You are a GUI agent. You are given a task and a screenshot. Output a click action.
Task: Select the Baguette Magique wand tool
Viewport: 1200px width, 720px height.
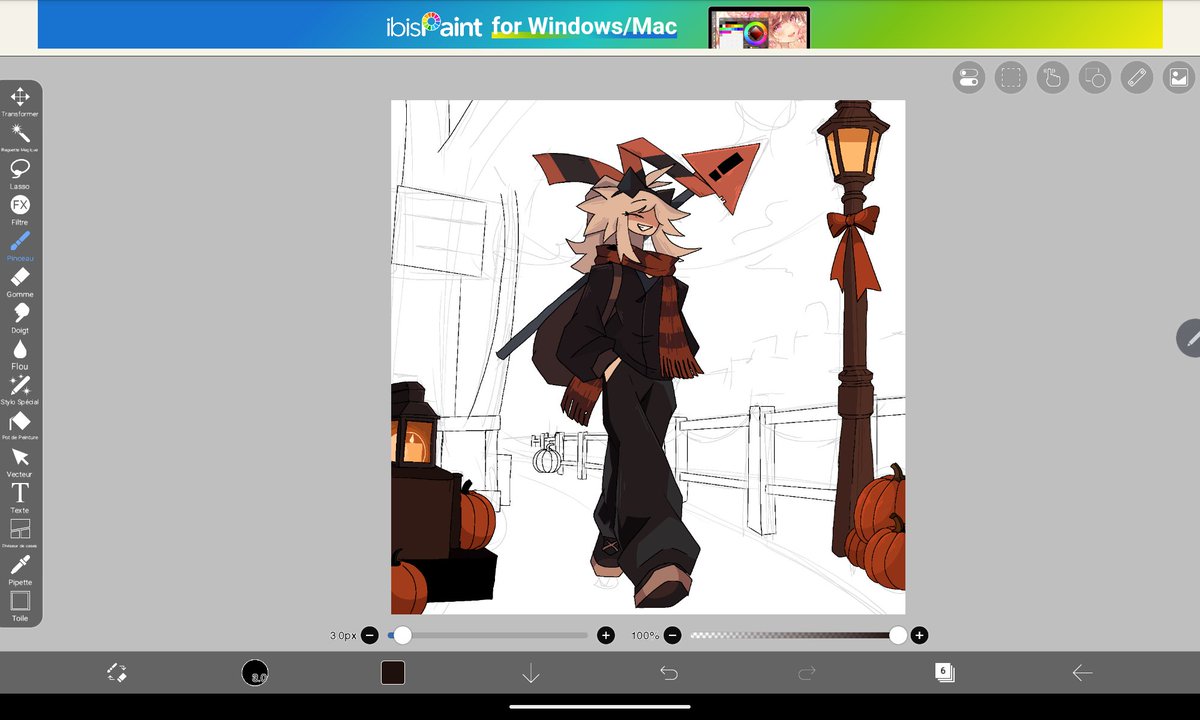point(20,138)
